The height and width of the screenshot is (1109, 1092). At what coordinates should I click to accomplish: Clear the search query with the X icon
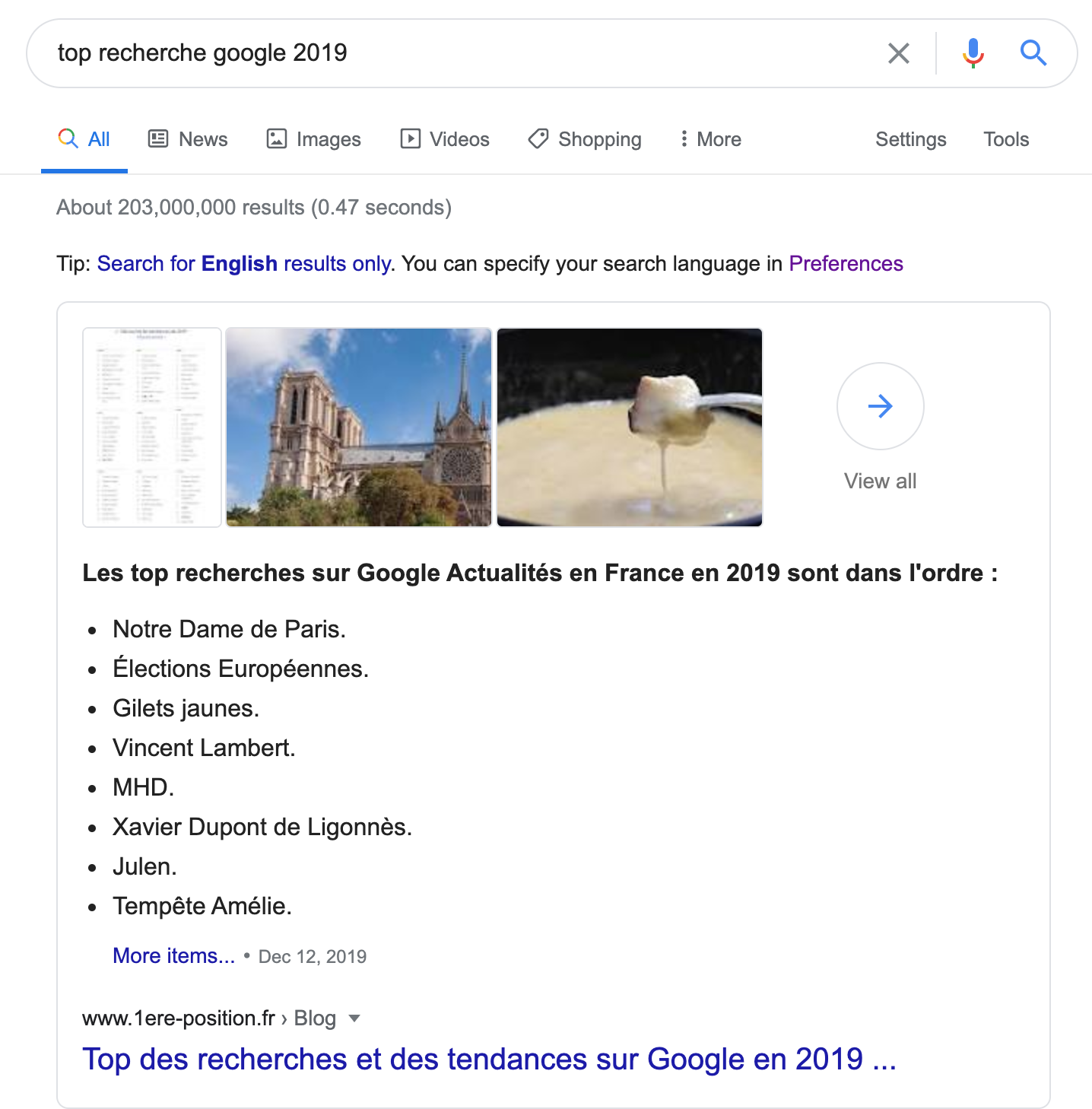898,53
